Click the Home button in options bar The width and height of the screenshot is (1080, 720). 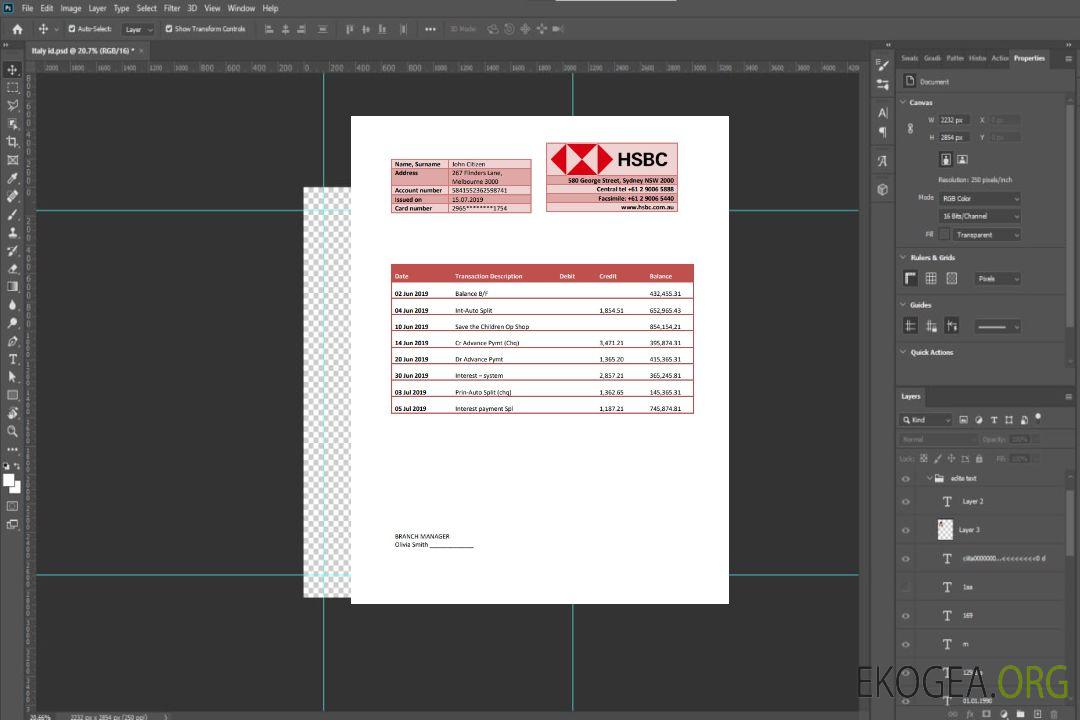tap(17, 29)
